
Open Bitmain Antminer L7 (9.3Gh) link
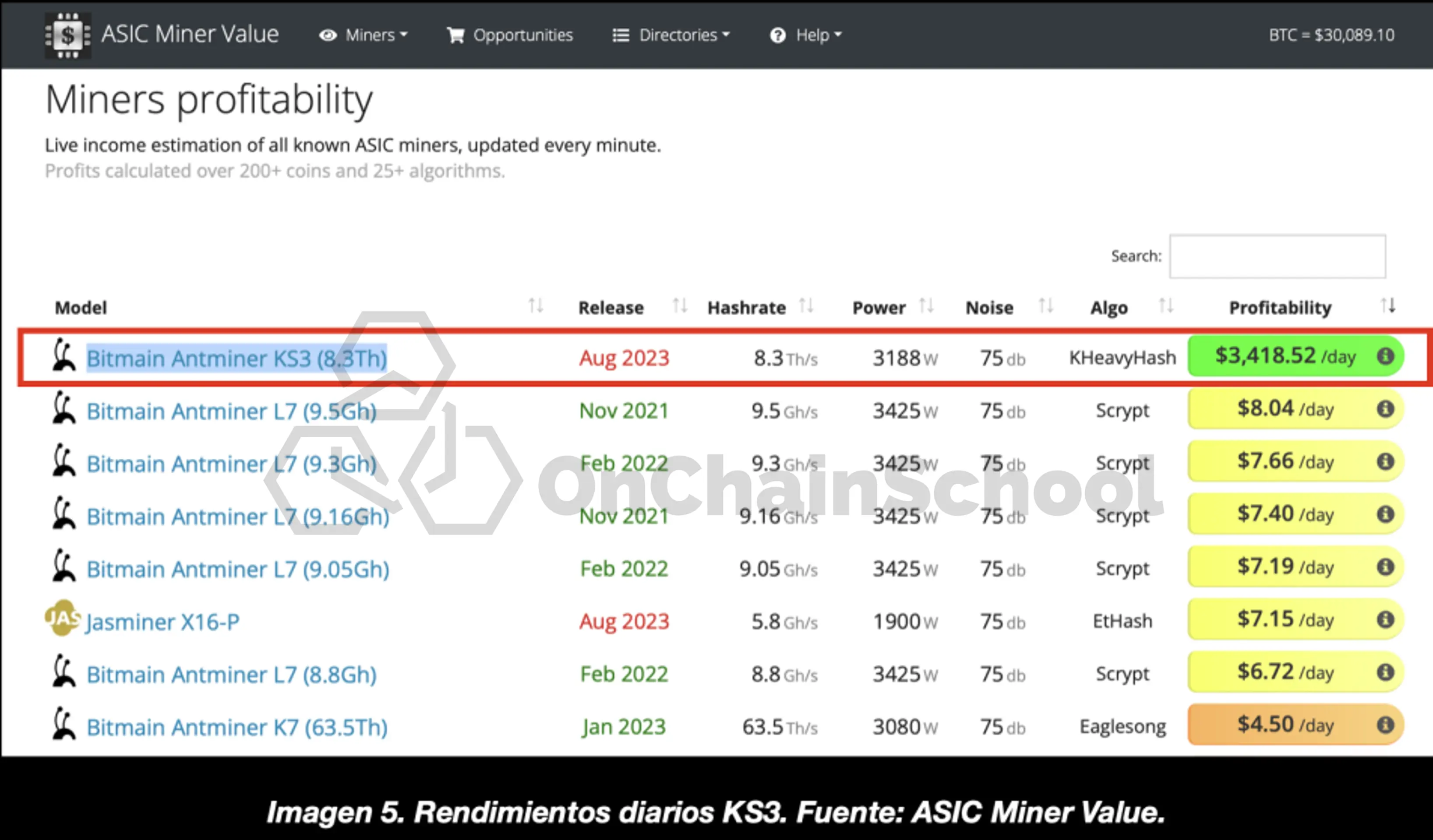click(x=231, y=464)
